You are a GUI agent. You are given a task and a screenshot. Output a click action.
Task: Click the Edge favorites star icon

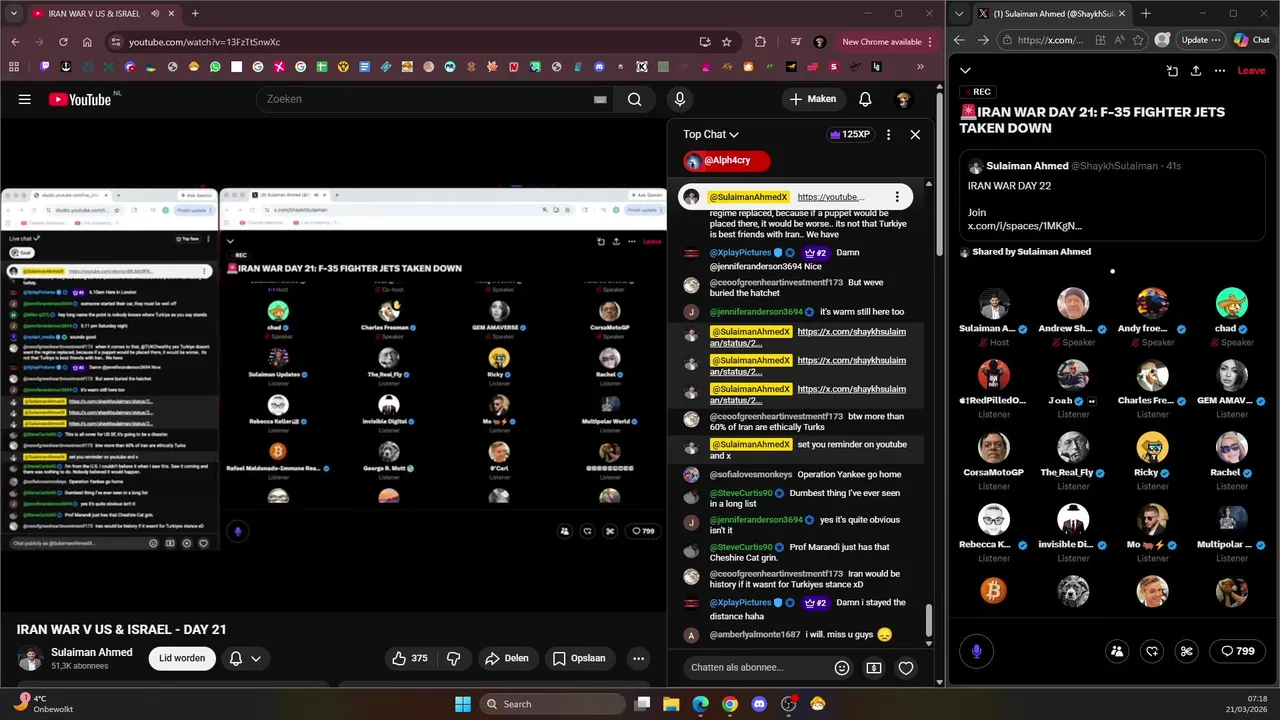1138,40
